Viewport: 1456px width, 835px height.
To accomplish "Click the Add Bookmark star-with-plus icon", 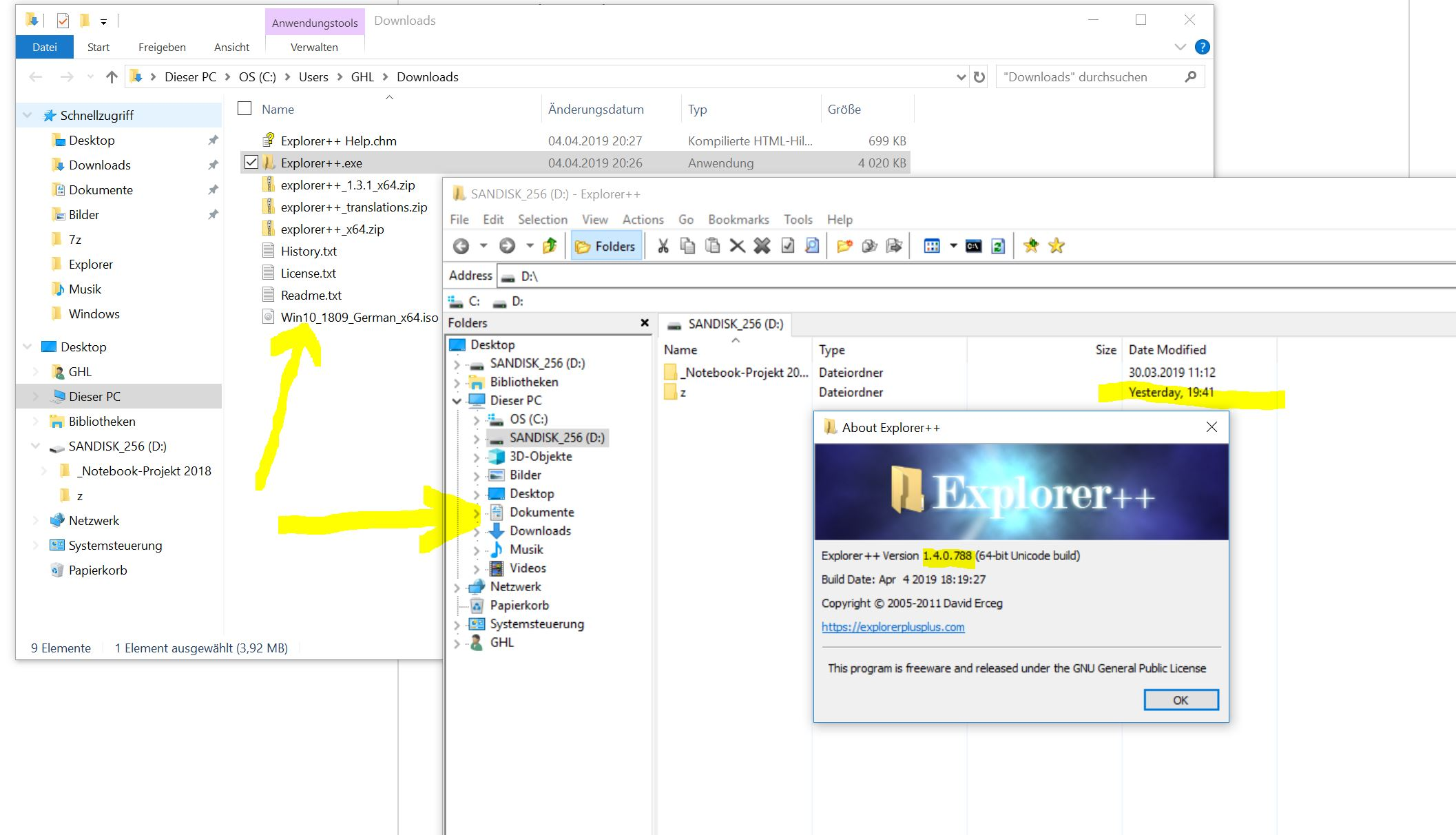I will point(1031,246).
